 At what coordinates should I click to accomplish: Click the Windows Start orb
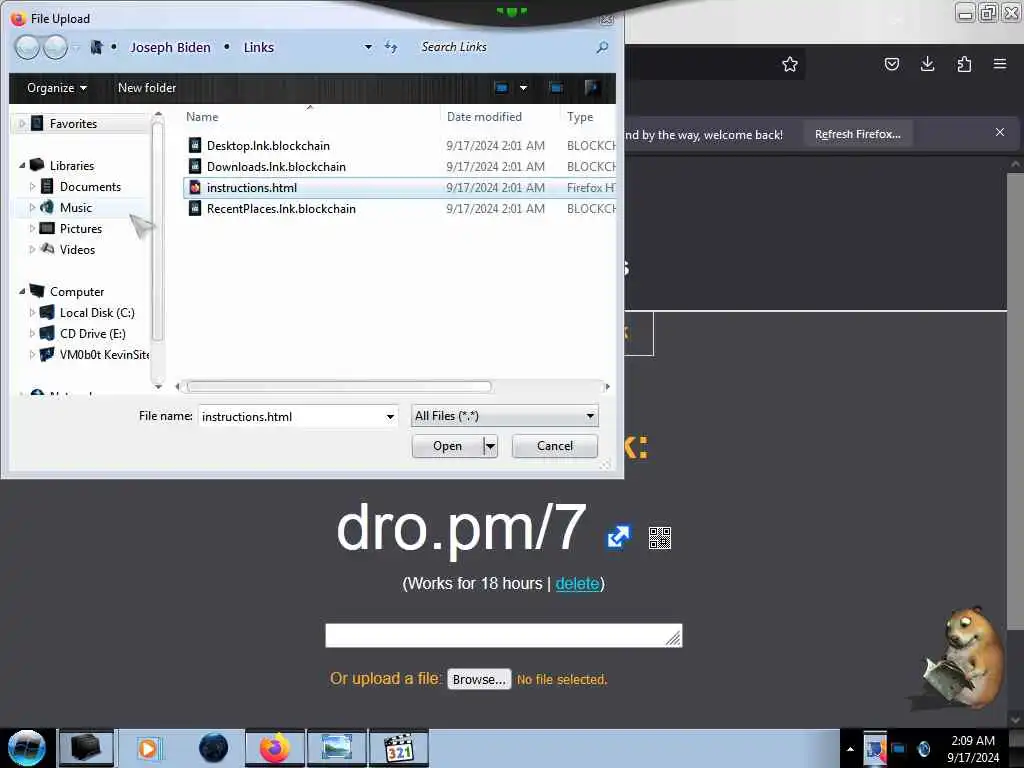[26, 748]
